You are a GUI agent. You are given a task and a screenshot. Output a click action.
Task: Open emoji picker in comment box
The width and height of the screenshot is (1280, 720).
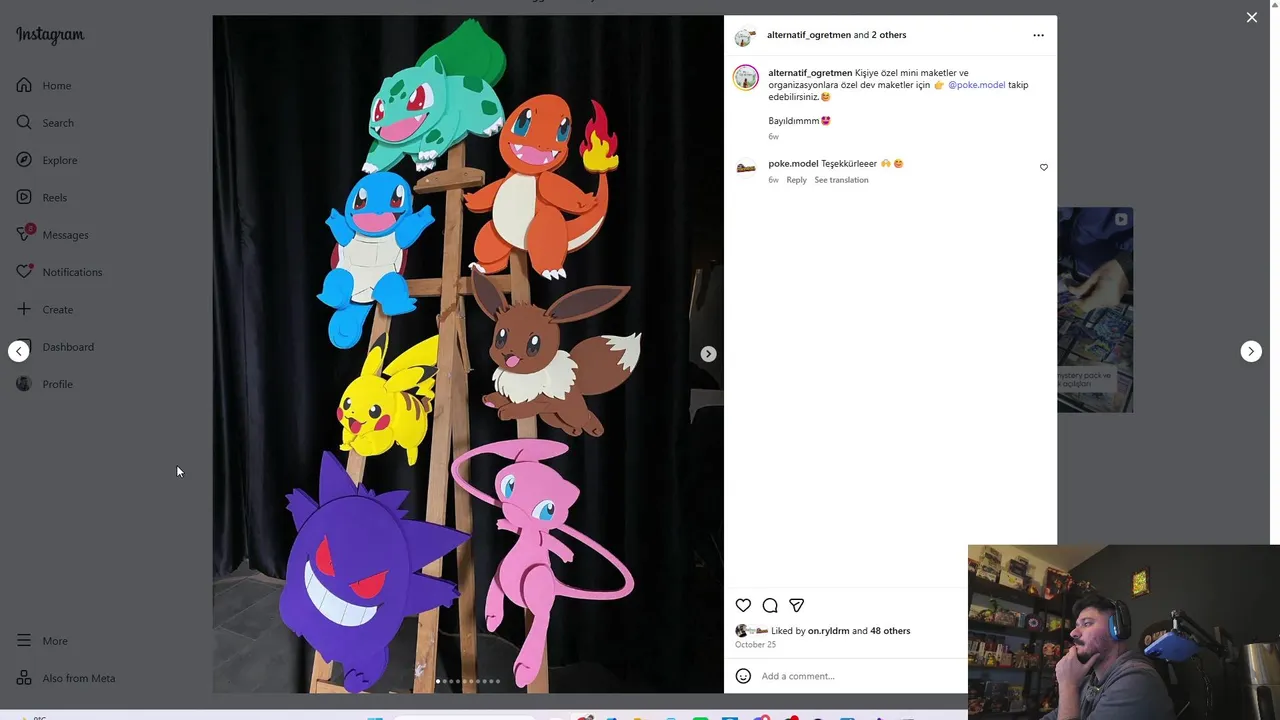click(x=743, y=676)
